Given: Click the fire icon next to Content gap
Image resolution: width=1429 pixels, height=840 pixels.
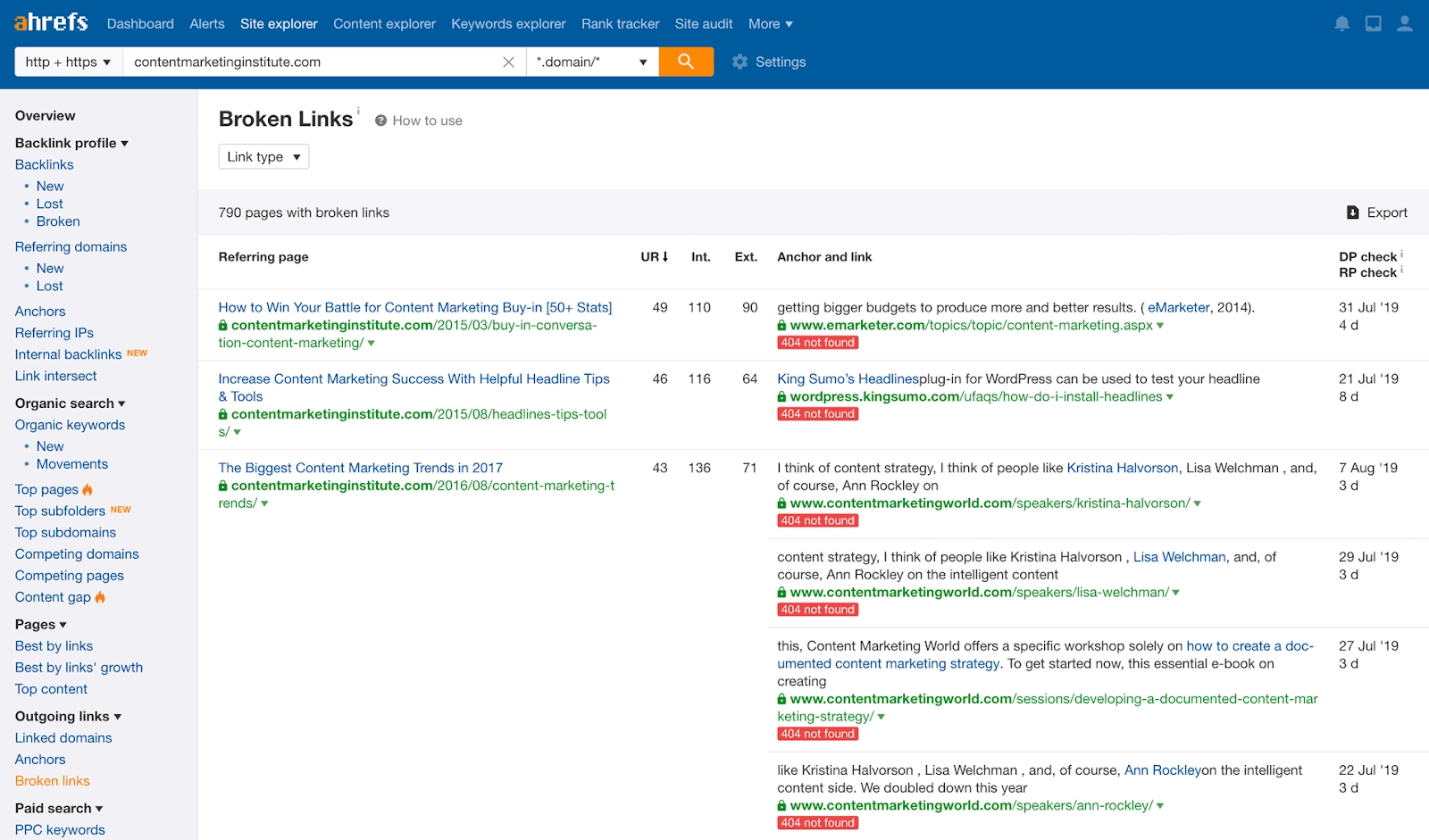Looking at the screenshot, I should [x=99, y=597].
